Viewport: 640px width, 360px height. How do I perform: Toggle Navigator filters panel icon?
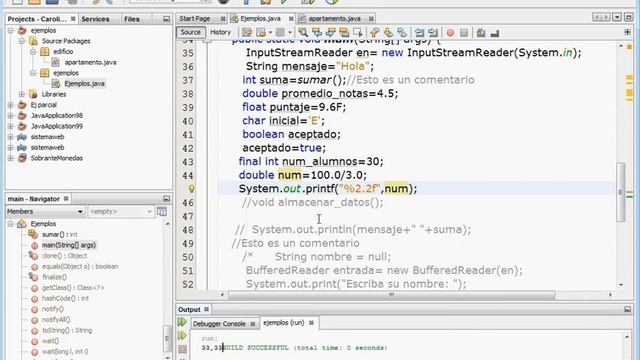pyautogui.click(x=162, y=211)
